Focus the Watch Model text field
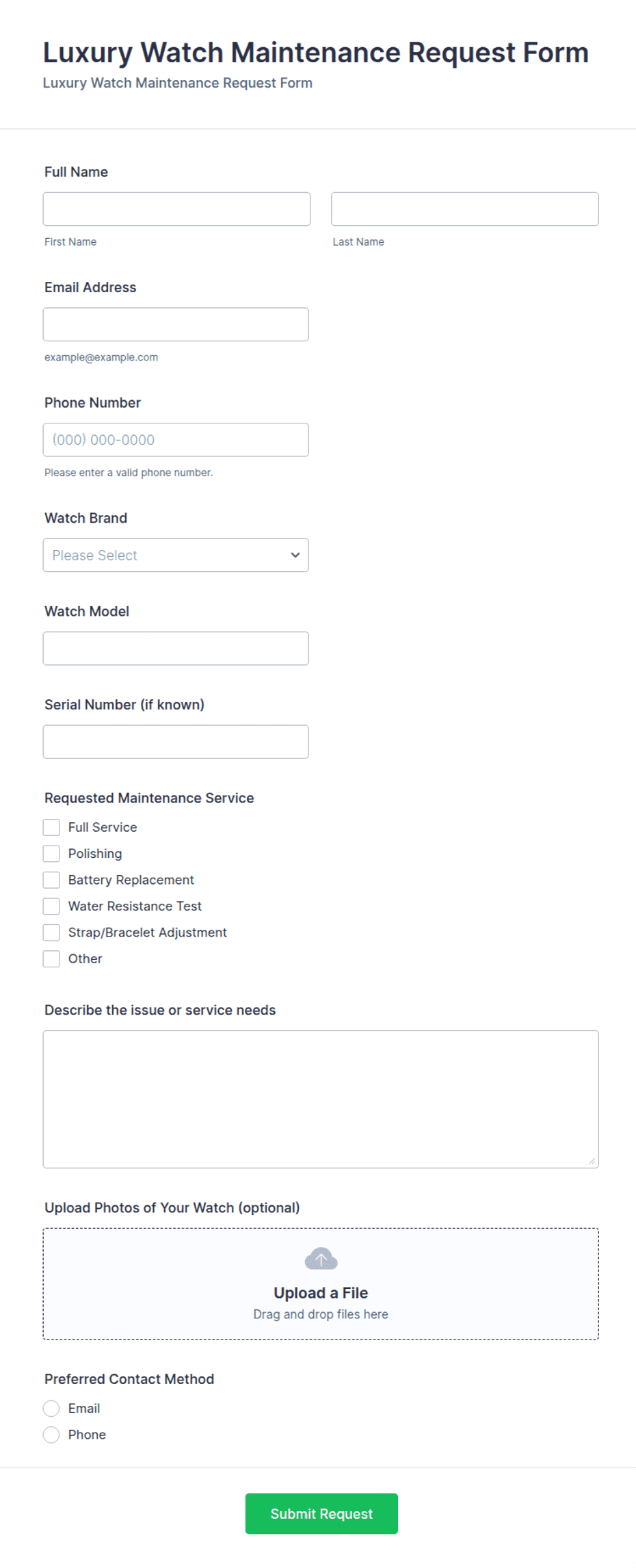 point(176,648)
